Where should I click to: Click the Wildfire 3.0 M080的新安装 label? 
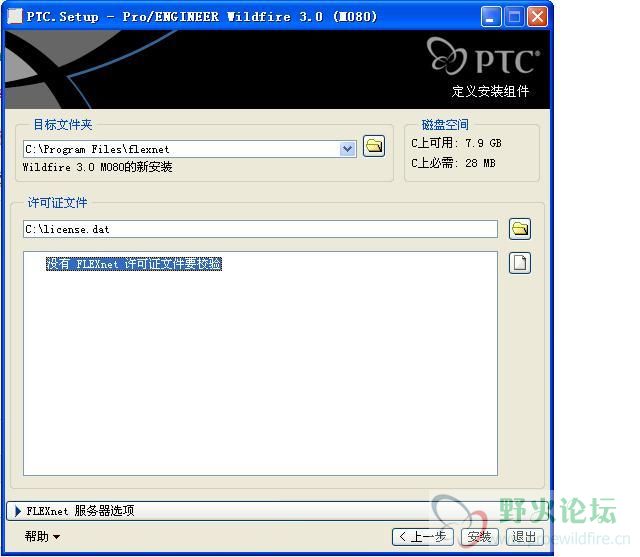pos(98,167)
